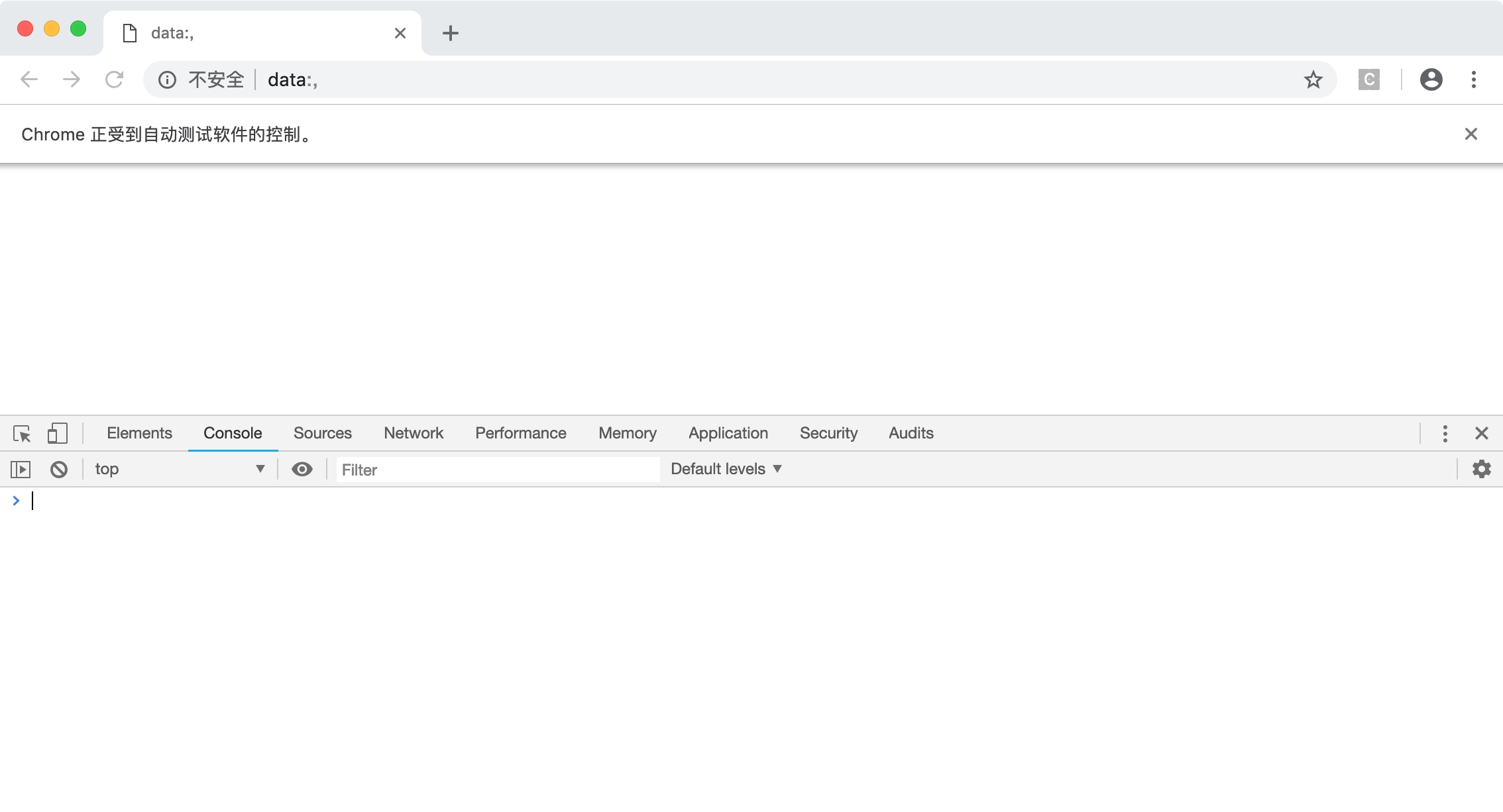
Task: Select the Sources tab in DevTools
Action: point(323,433)
